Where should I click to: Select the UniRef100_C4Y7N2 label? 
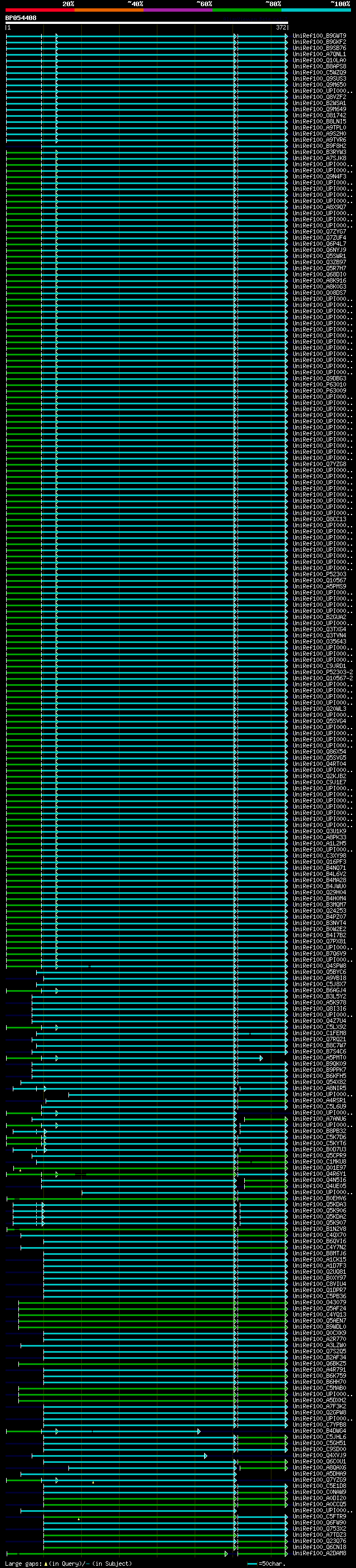(319, 1247)
